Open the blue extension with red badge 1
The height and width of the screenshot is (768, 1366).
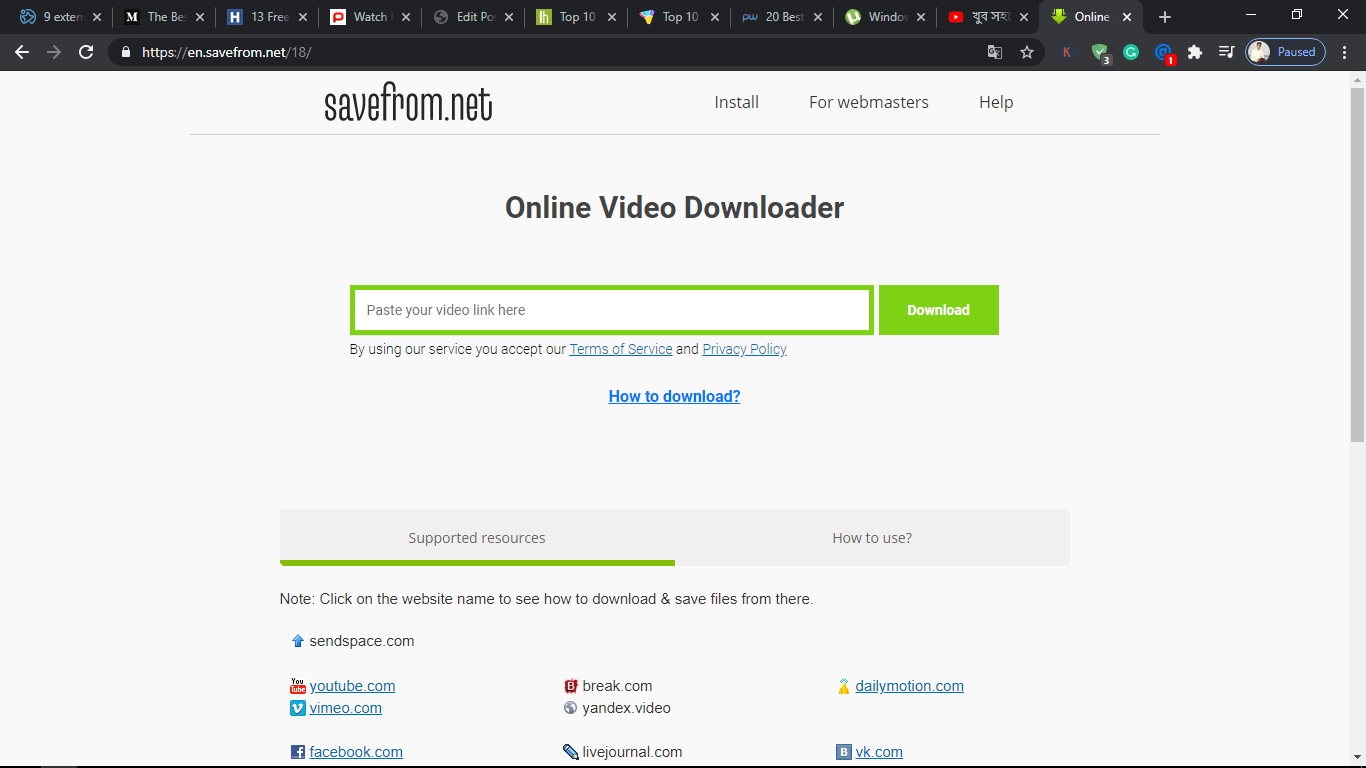click(x=1164, y=53)
